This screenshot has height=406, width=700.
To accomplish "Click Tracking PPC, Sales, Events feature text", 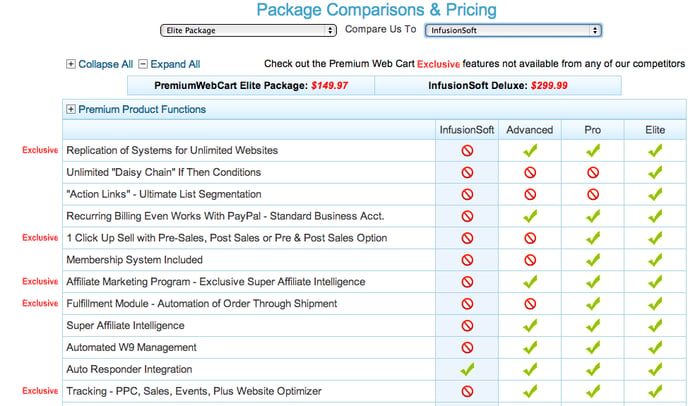I will pos(194,391).
